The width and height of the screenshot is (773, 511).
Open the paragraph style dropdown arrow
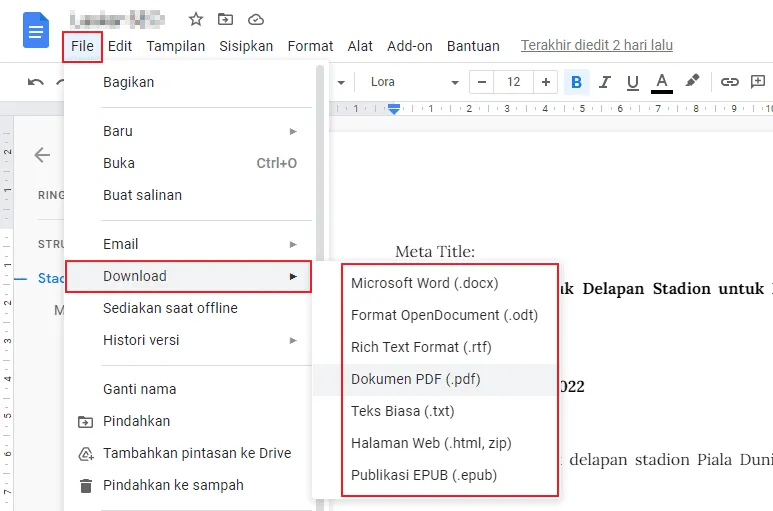[x=341, y=82]
